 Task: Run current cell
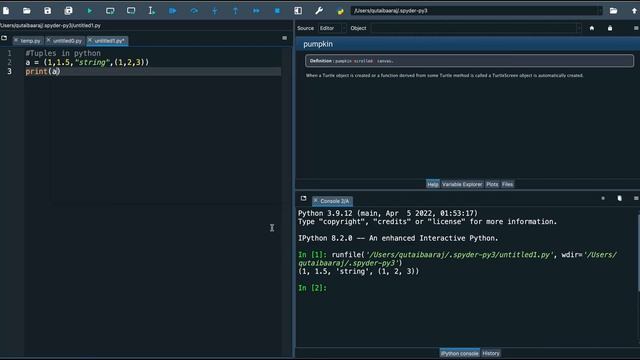tap(110, 11)
